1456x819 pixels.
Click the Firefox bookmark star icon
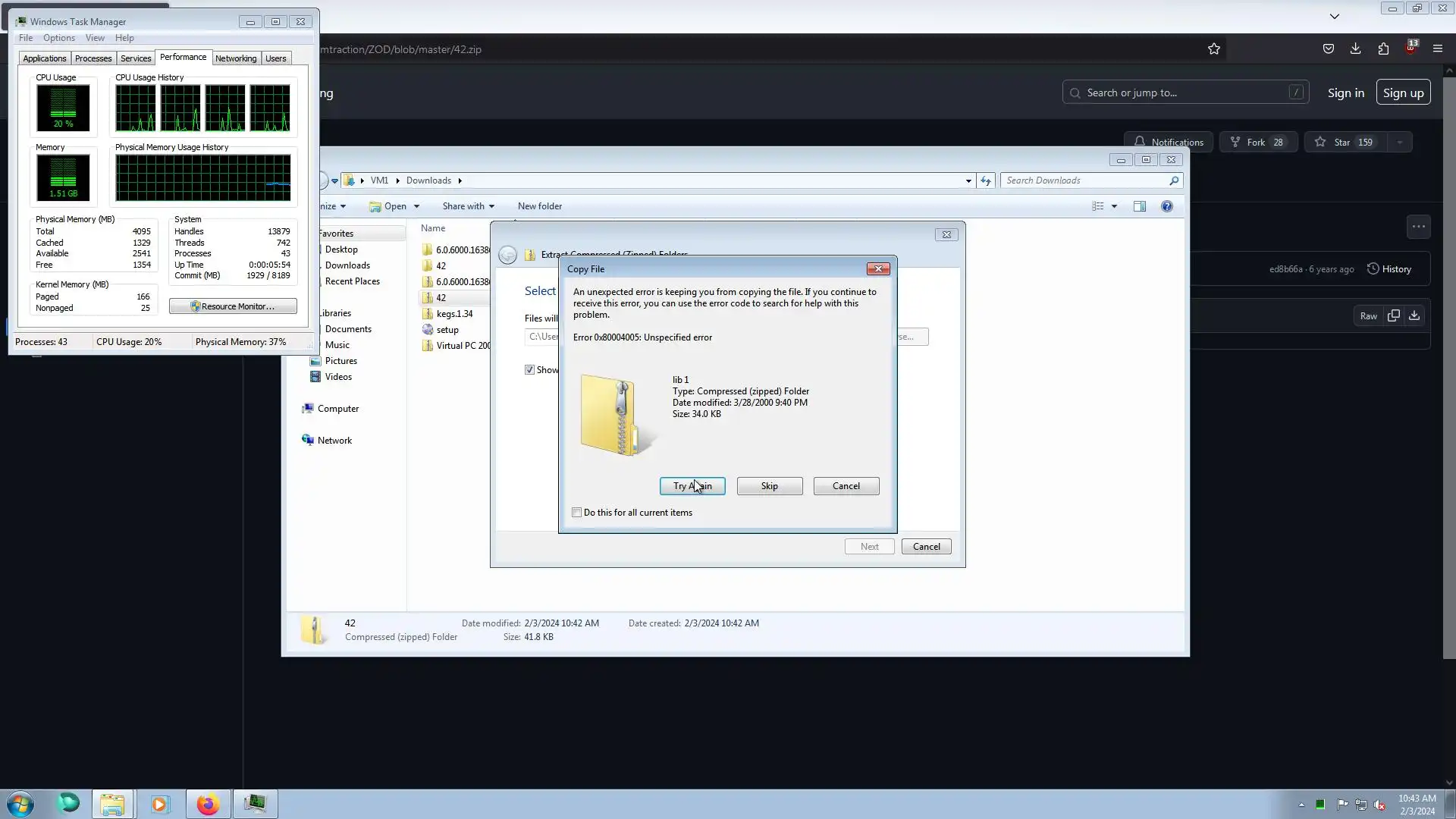point(1213,49)
